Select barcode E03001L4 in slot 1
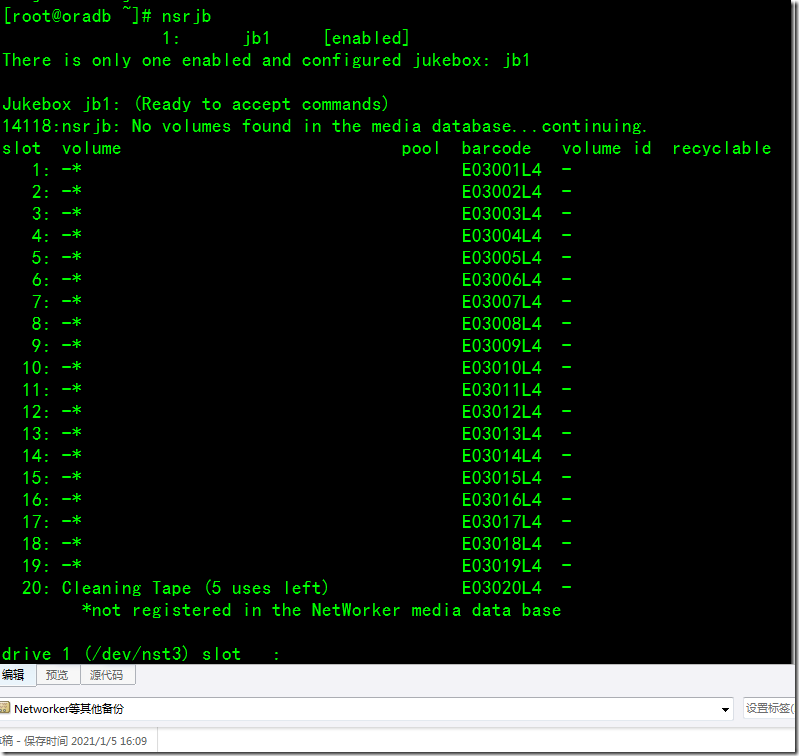 point(501,170)
